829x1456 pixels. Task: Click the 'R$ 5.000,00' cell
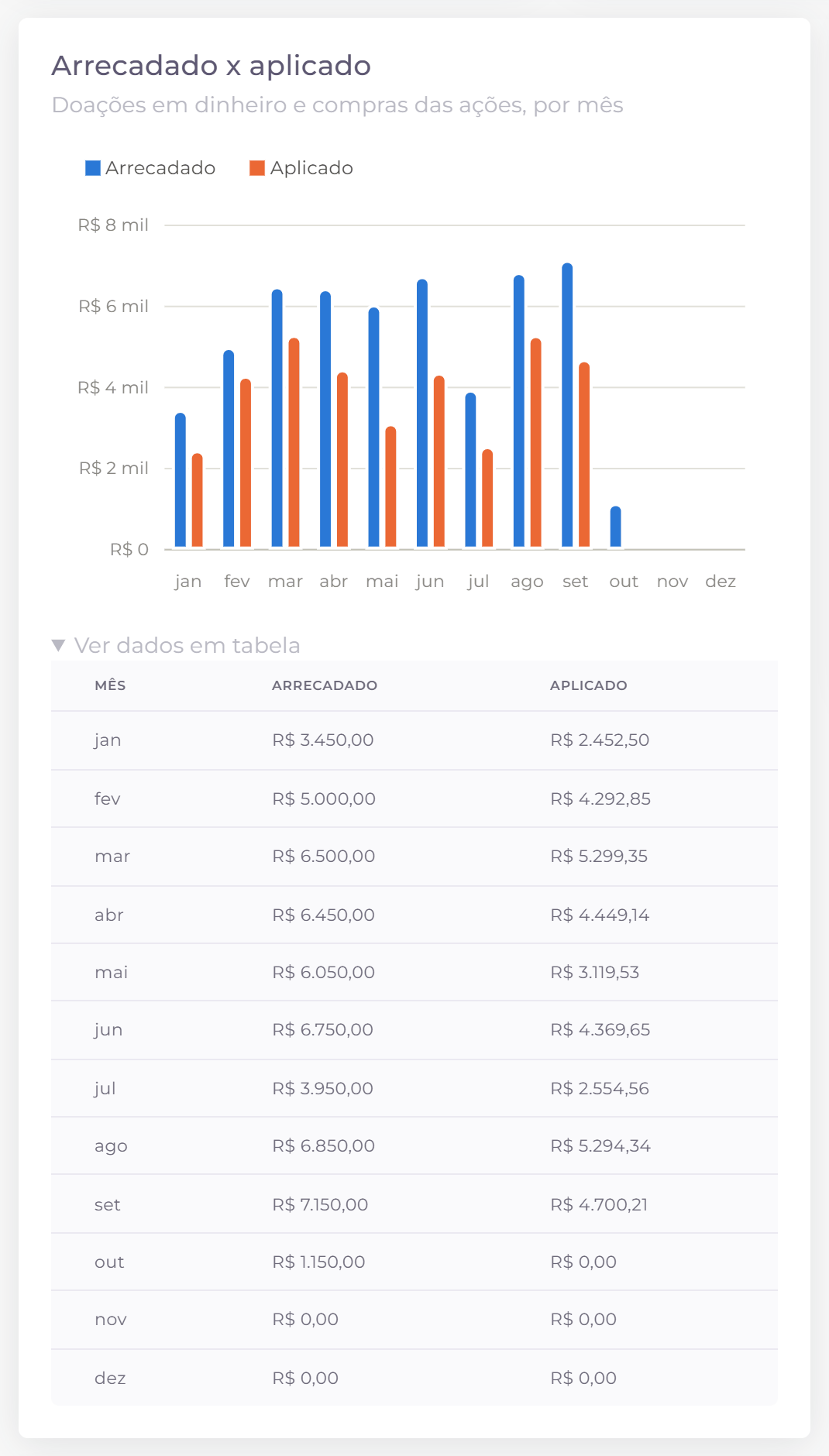click(324, 798)
